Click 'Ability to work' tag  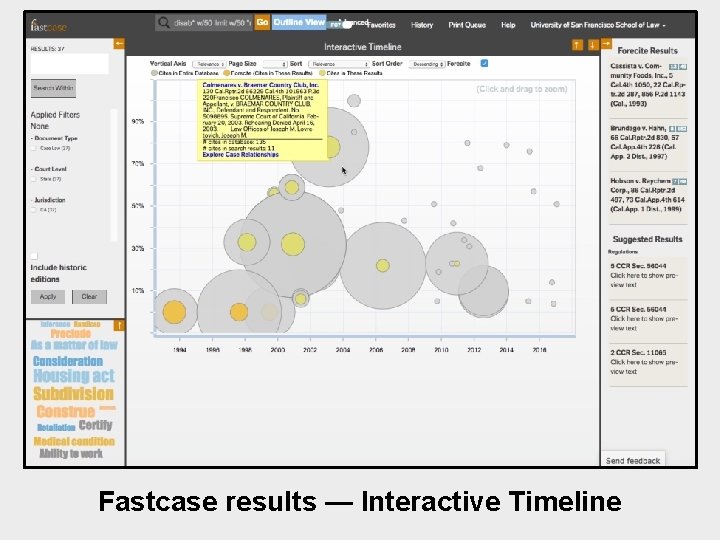(x=71, y=454)
